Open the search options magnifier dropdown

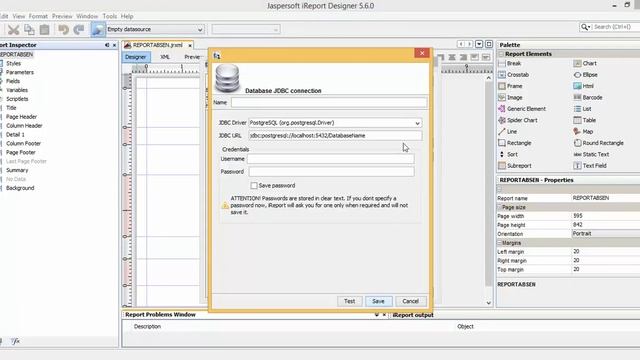(x=586, y=27)
